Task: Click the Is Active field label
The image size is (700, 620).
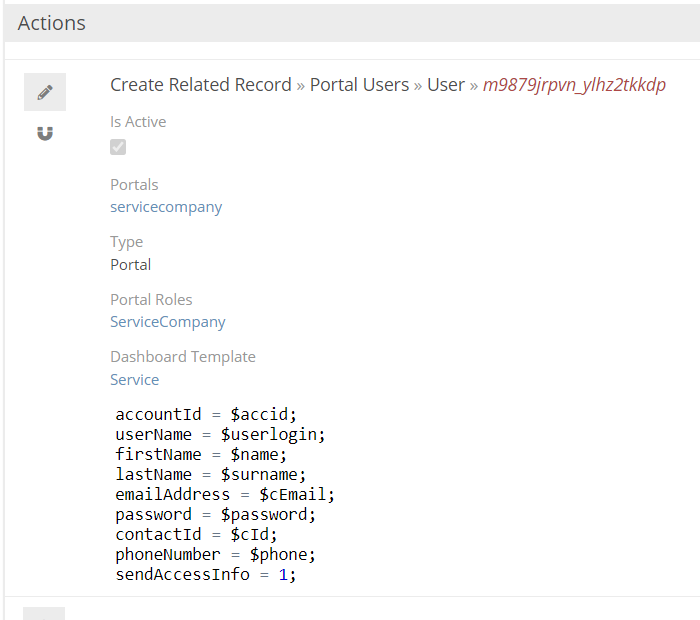Action: [x=138, y=122]
